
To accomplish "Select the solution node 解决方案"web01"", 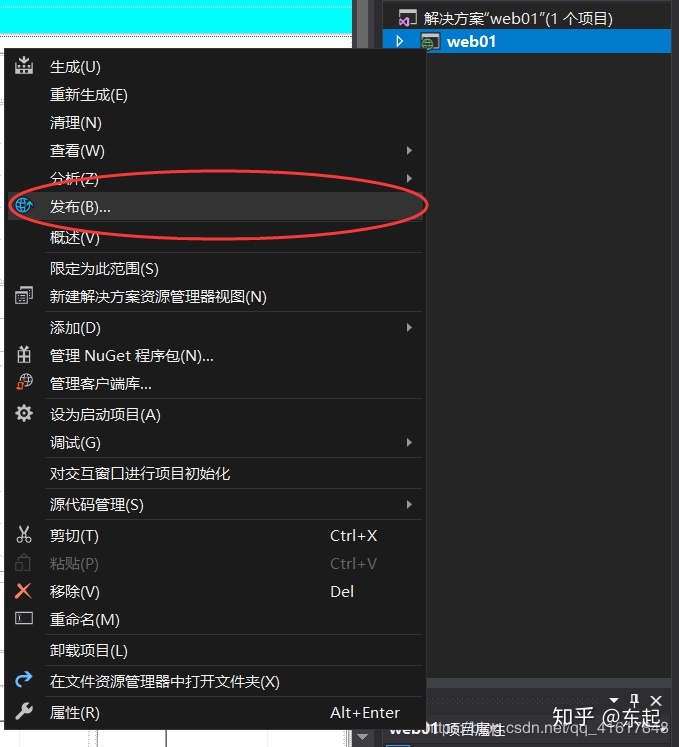I will click(x=527, y=18).
